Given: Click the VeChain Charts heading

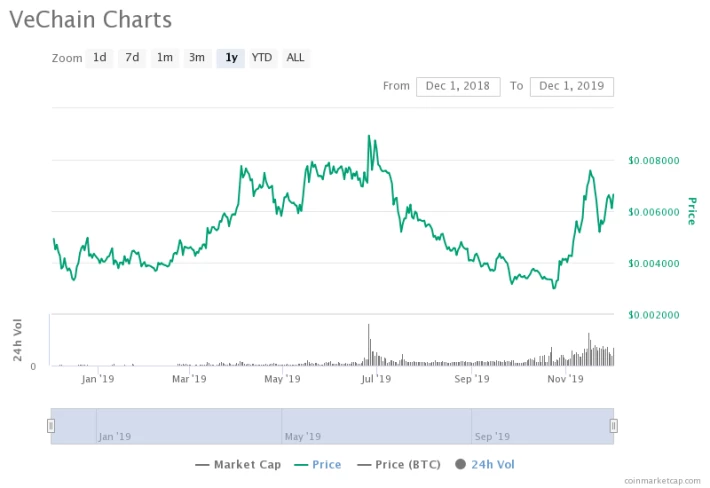Looking at the screenshot, I should (91, 20).
